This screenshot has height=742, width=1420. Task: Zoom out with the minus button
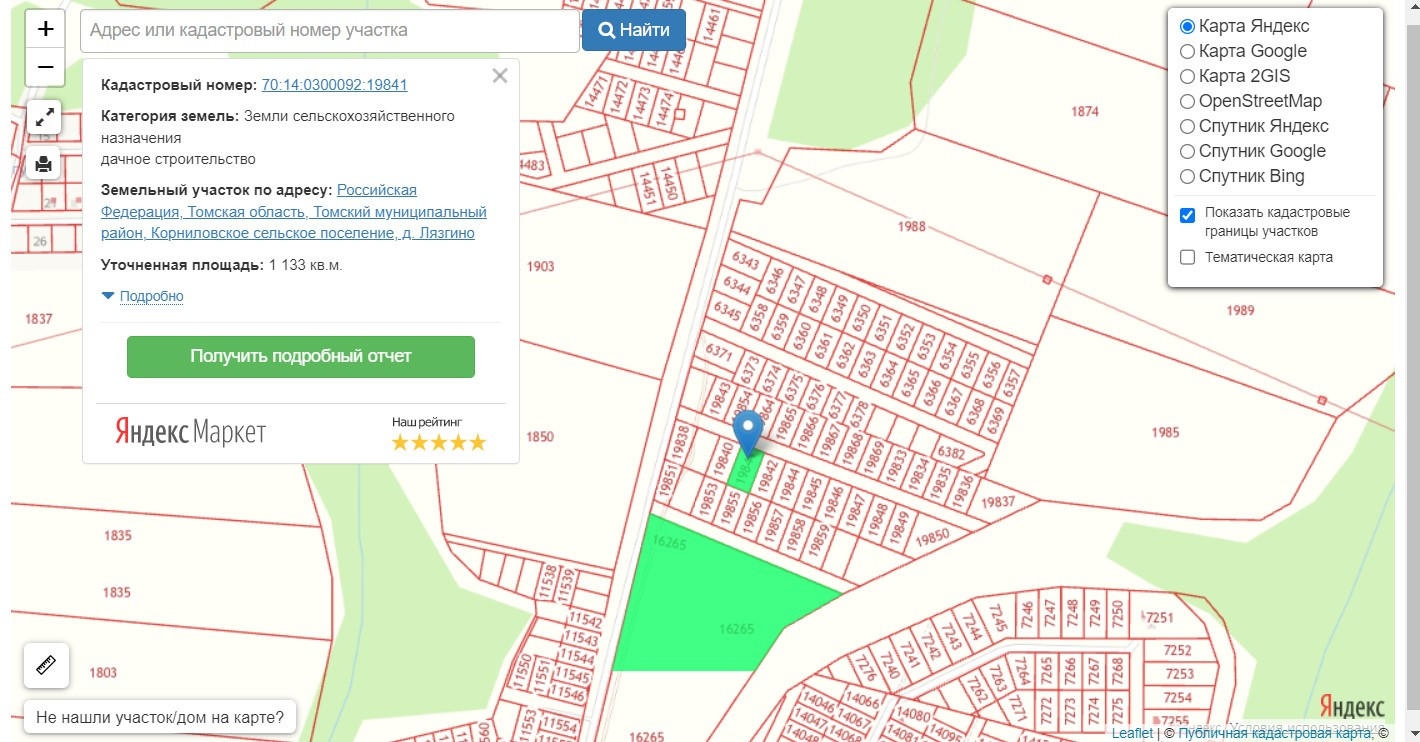point(45,67)
